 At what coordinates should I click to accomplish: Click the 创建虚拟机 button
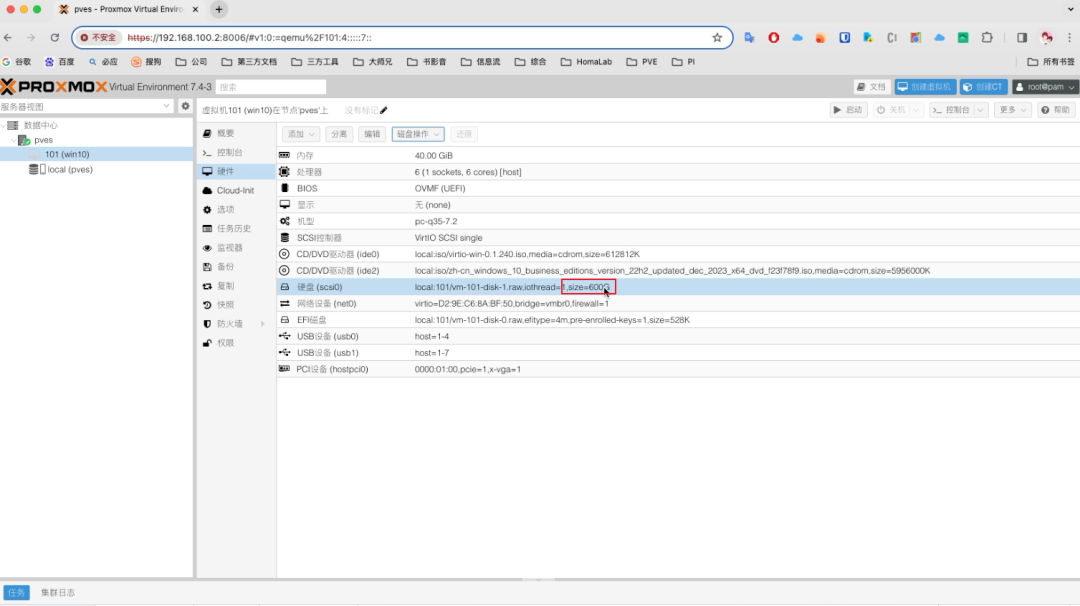tap(926, 87)
